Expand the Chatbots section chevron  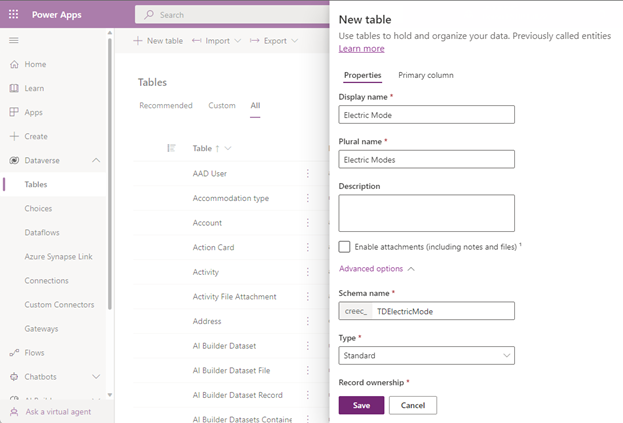(x=96, y=377)
